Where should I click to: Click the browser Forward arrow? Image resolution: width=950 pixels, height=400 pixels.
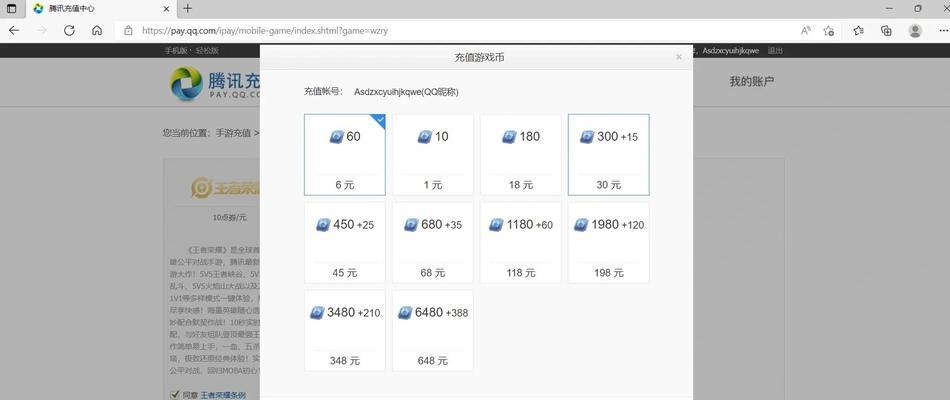coord(42,30)
